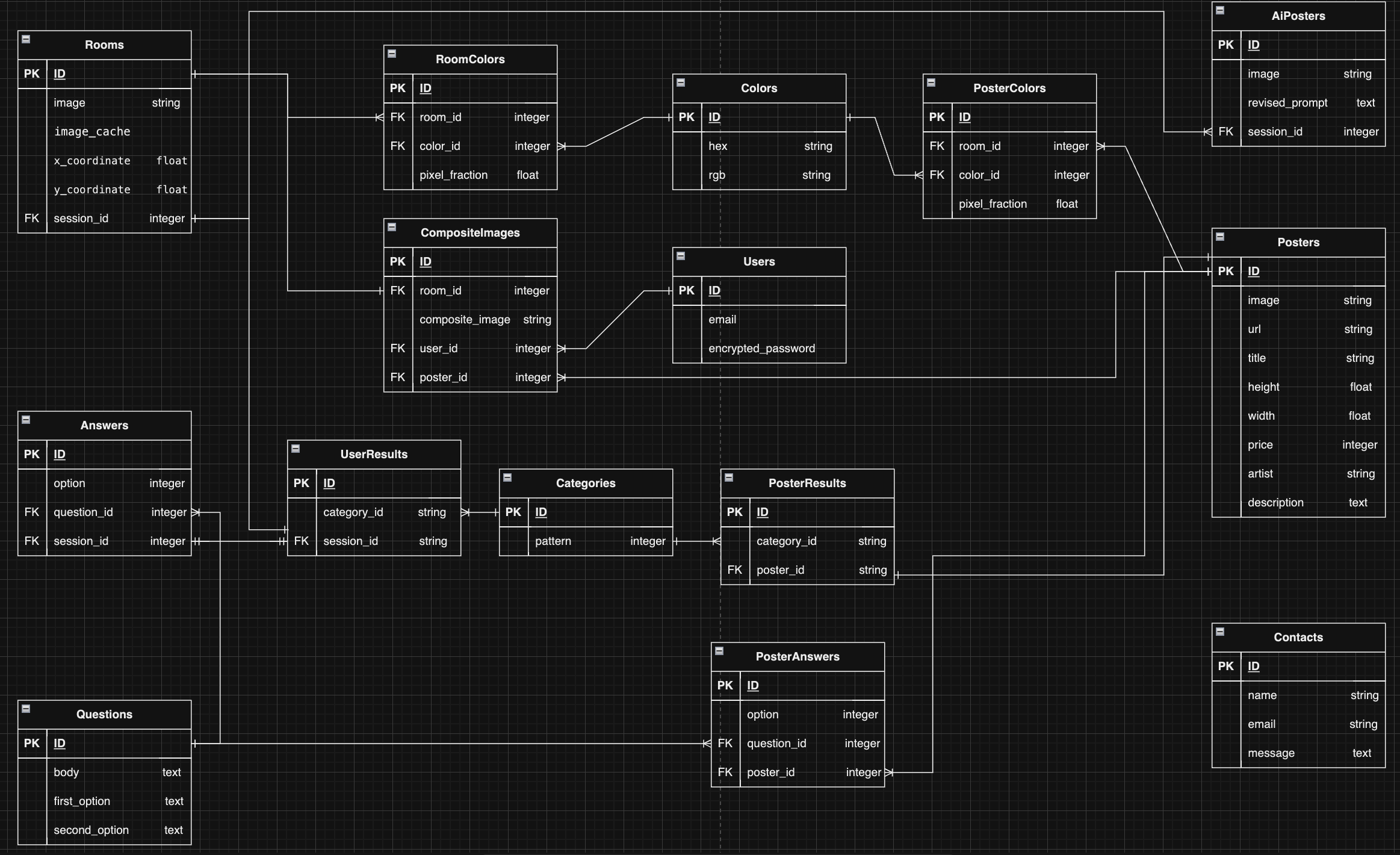This screenshot has height=855, width=1400.
Task: Select the Contacts table title
Action: 1298,638
